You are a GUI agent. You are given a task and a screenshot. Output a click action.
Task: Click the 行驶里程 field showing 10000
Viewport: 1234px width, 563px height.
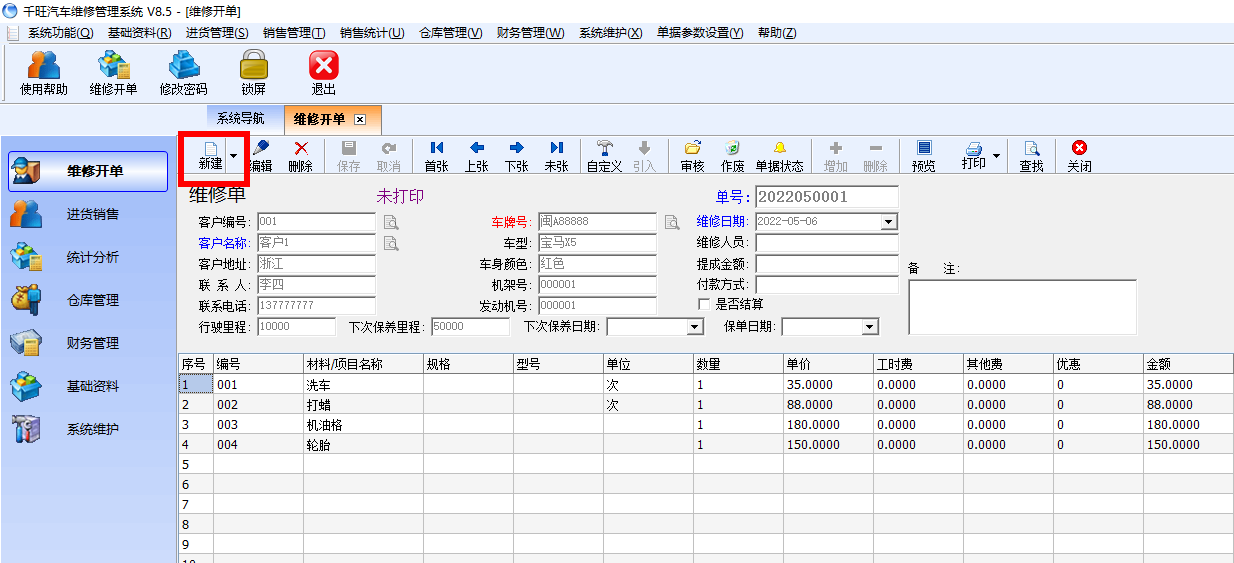click(x=297, y=327)
